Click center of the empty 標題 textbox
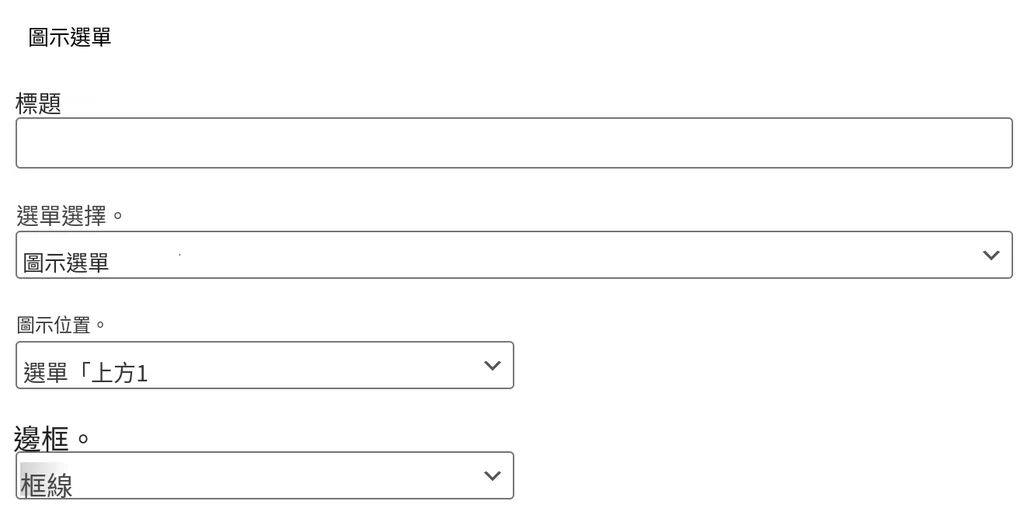This screenshot has width=1024, height=508. coord(514,143)
